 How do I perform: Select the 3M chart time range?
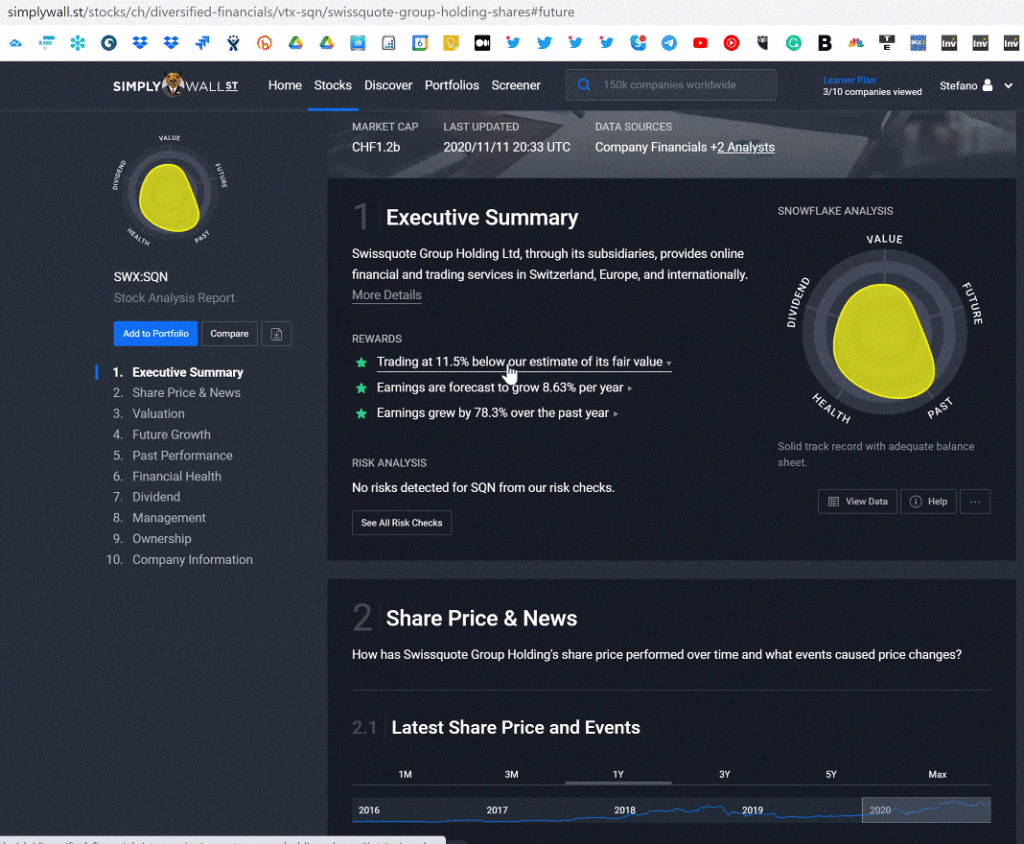[511, 775]
